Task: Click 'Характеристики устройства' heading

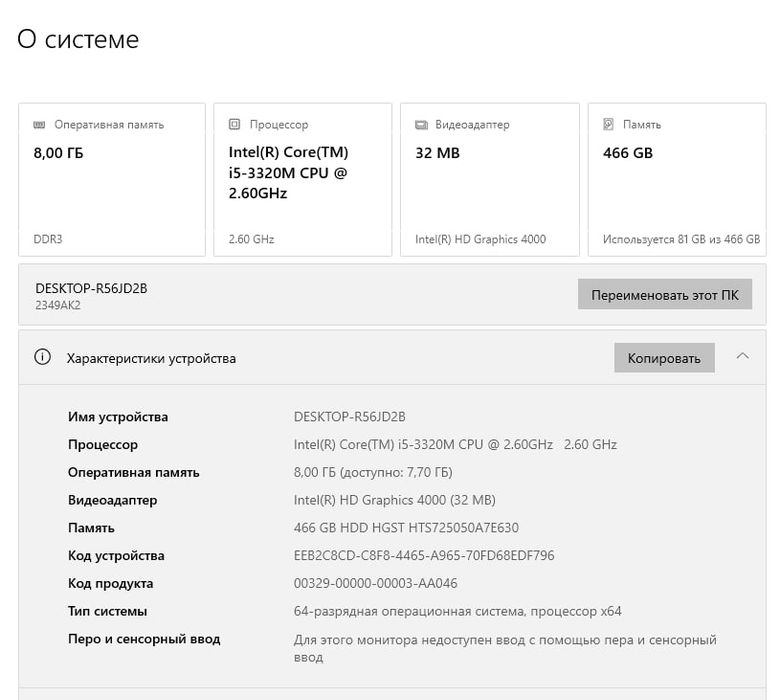Action: [x=151, y=358]
